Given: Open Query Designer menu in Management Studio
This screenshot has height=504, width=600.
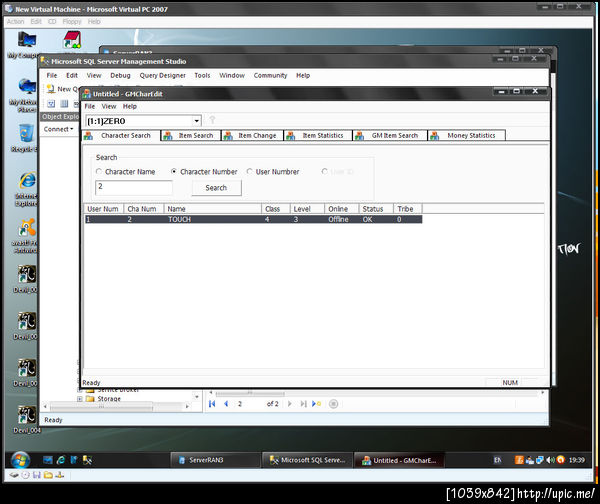Looking at the screenshot, I should pyautogui.click(x=162, y=75).
